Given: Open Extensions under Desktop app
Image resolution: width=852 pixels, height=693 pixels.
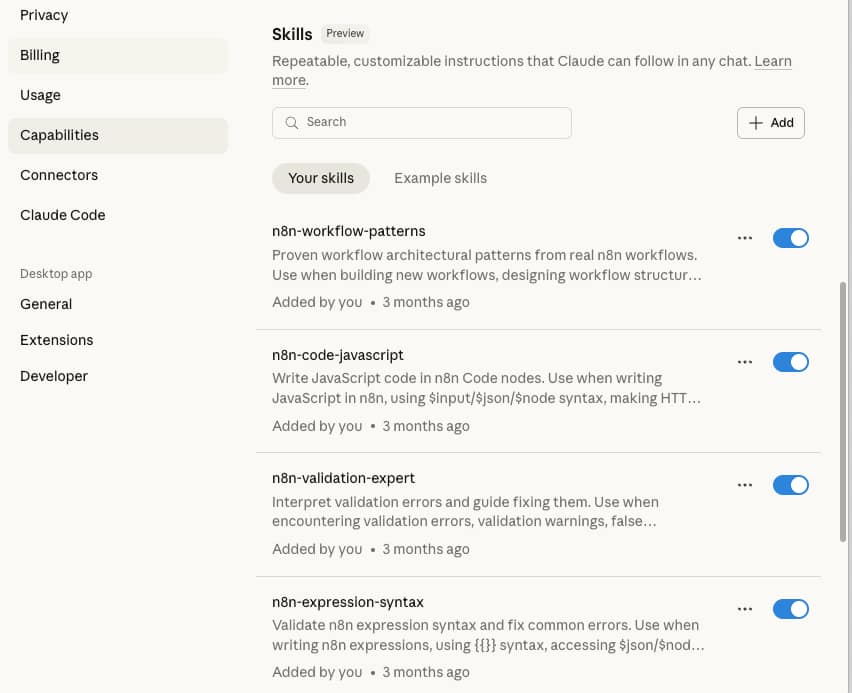Looking at the screenshot, I should pyautogui.click(x=56, y=340).
